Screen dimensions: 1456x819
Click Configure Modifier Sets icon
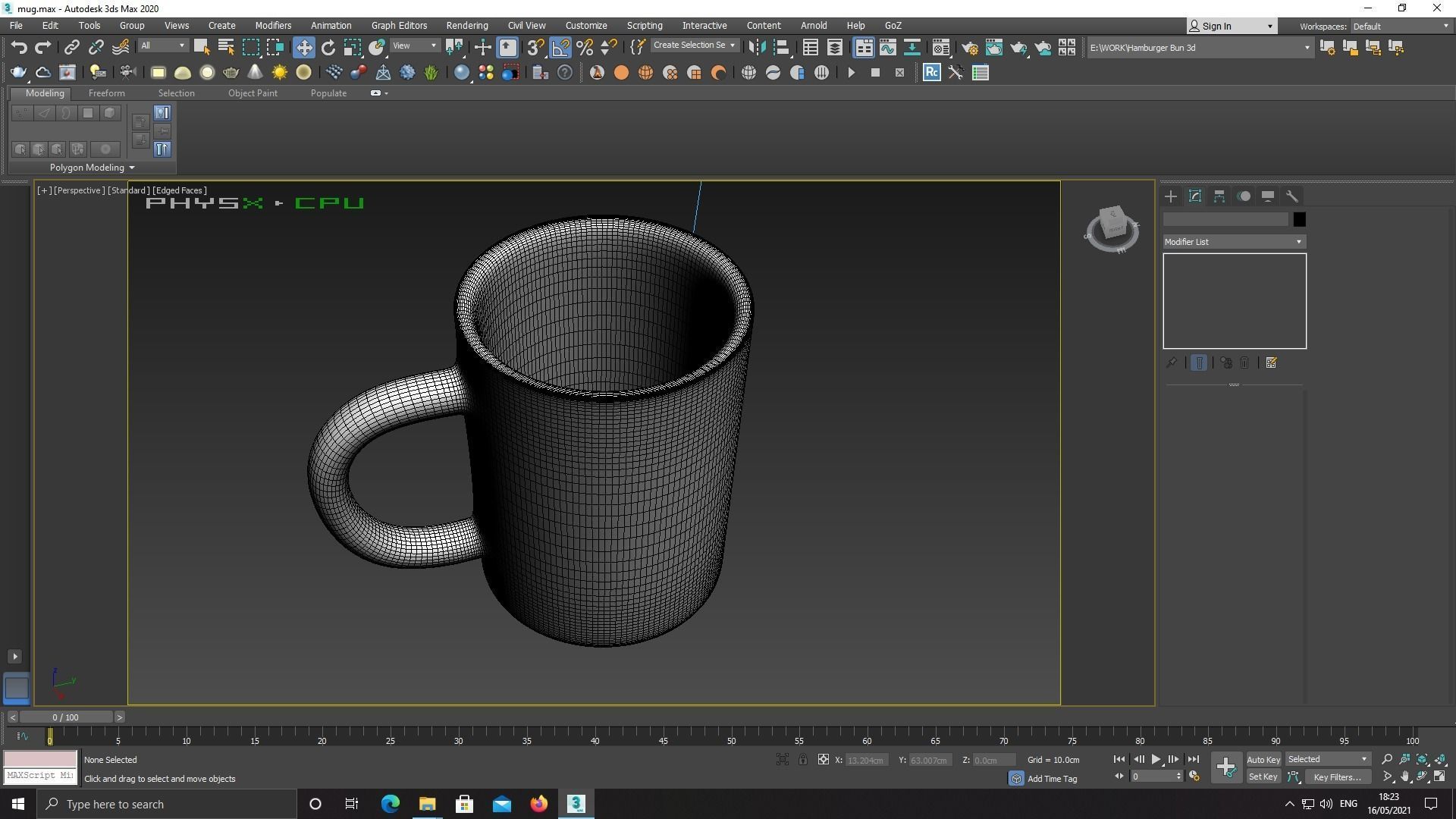1272,363
